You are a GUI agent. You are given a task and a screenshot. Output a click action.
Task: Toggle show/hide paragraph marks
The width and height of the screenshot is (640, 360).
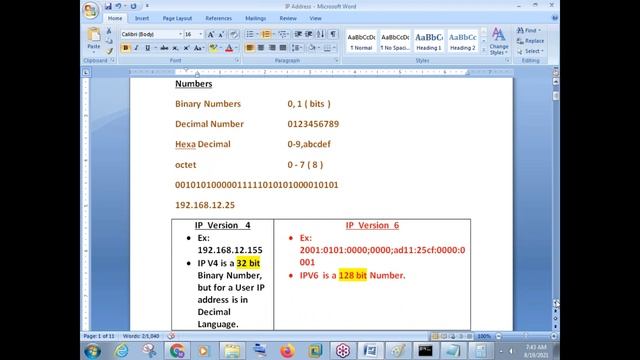(333, 34)
